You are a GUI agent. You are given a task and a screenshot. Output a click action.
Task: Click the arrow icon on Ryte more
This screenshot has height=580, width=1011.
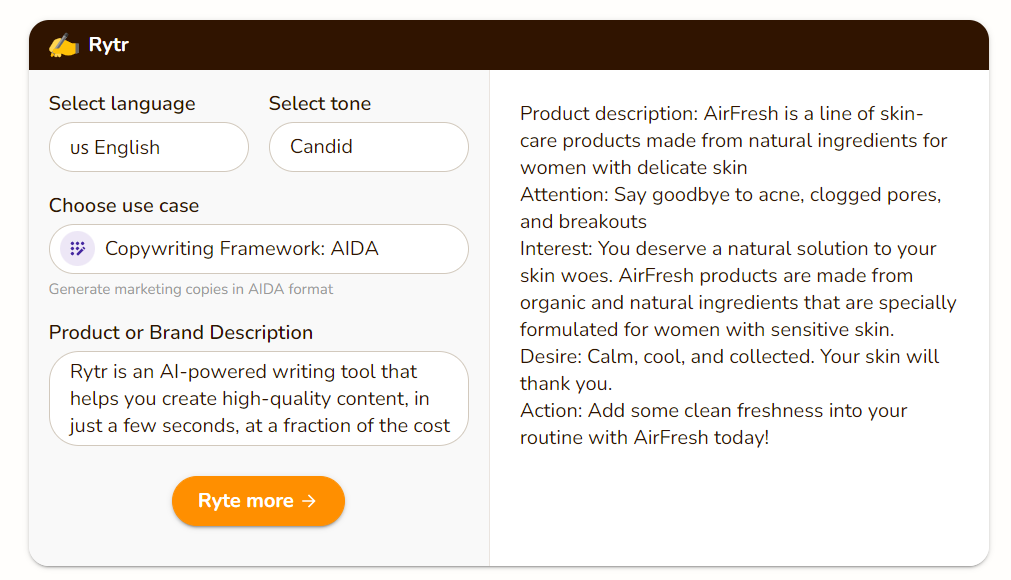pos(309,501)
